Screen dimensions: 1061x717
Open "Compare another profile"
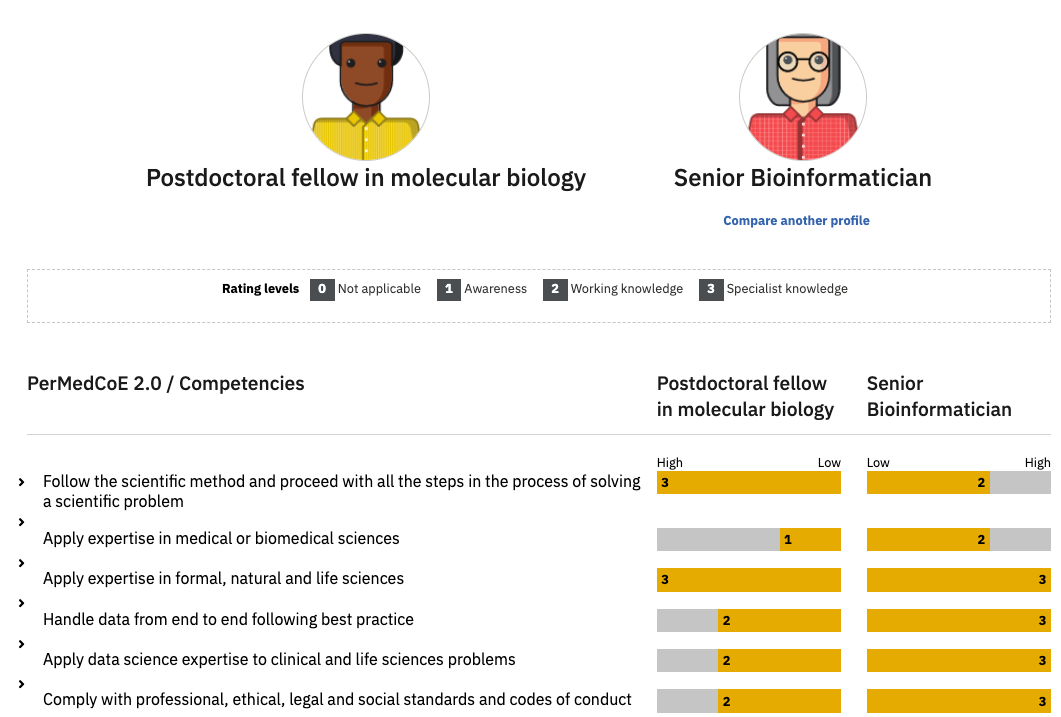pos(796,220)
